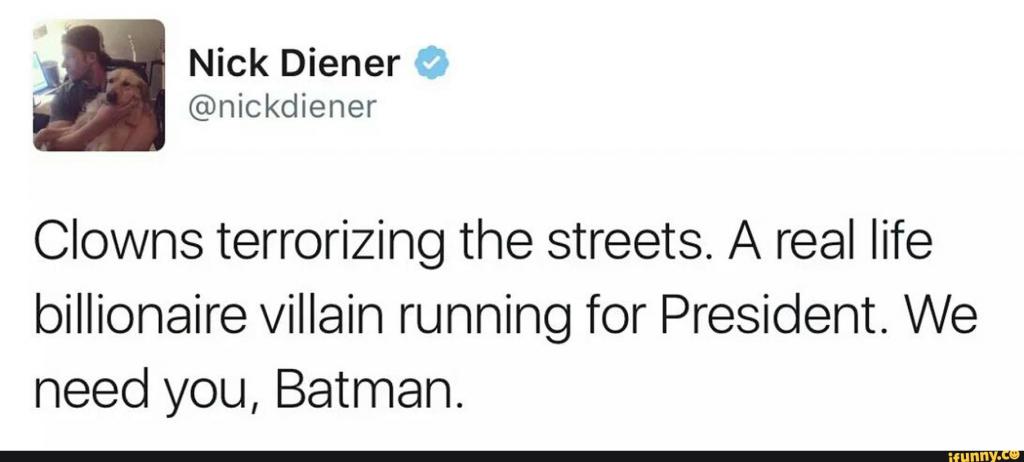Open Nick Diener's profile picture
1024x462 pixels.
pyautogui.click(x=99, y=85)
